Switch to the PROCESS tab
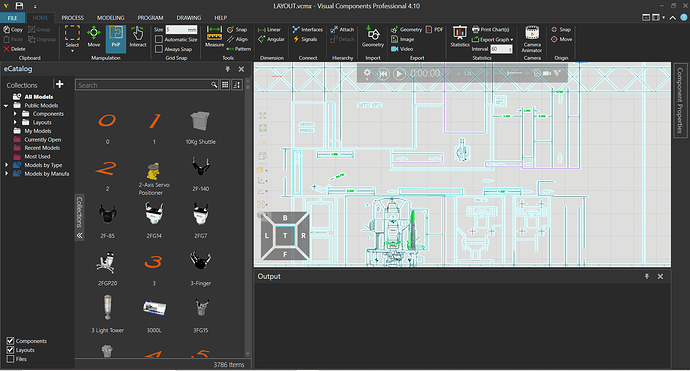 click(73, 18)
